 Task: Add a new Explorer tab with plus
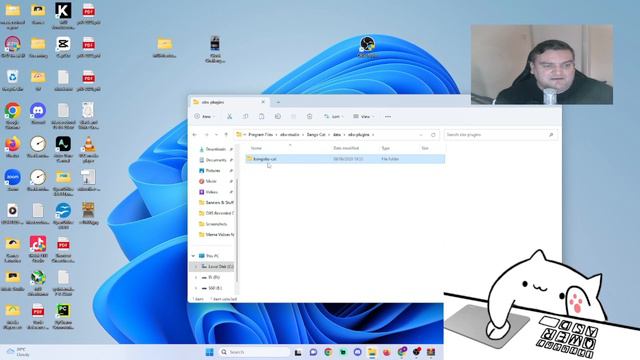(278, 102)
